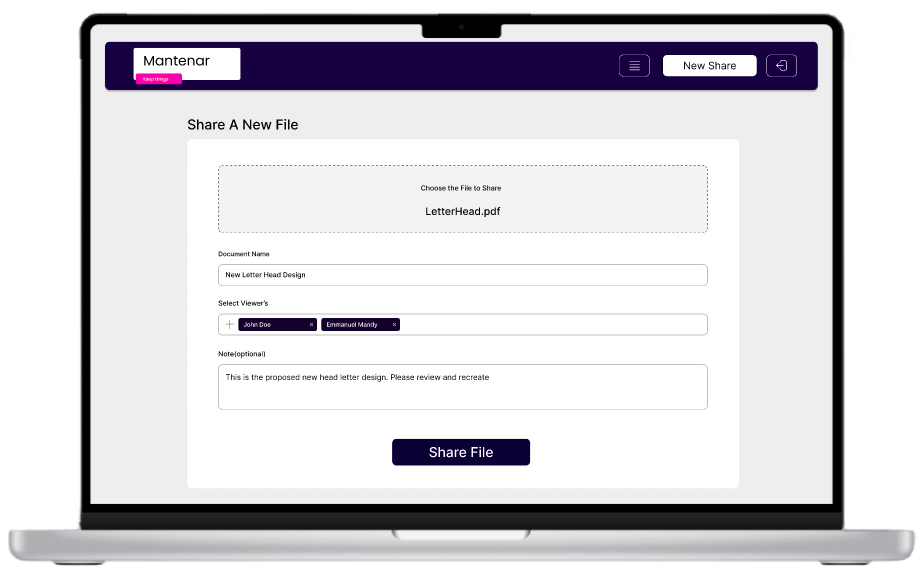Click the pink tagline badge under Mantenar
Screen dimensions: 922x578
[158, 79]
